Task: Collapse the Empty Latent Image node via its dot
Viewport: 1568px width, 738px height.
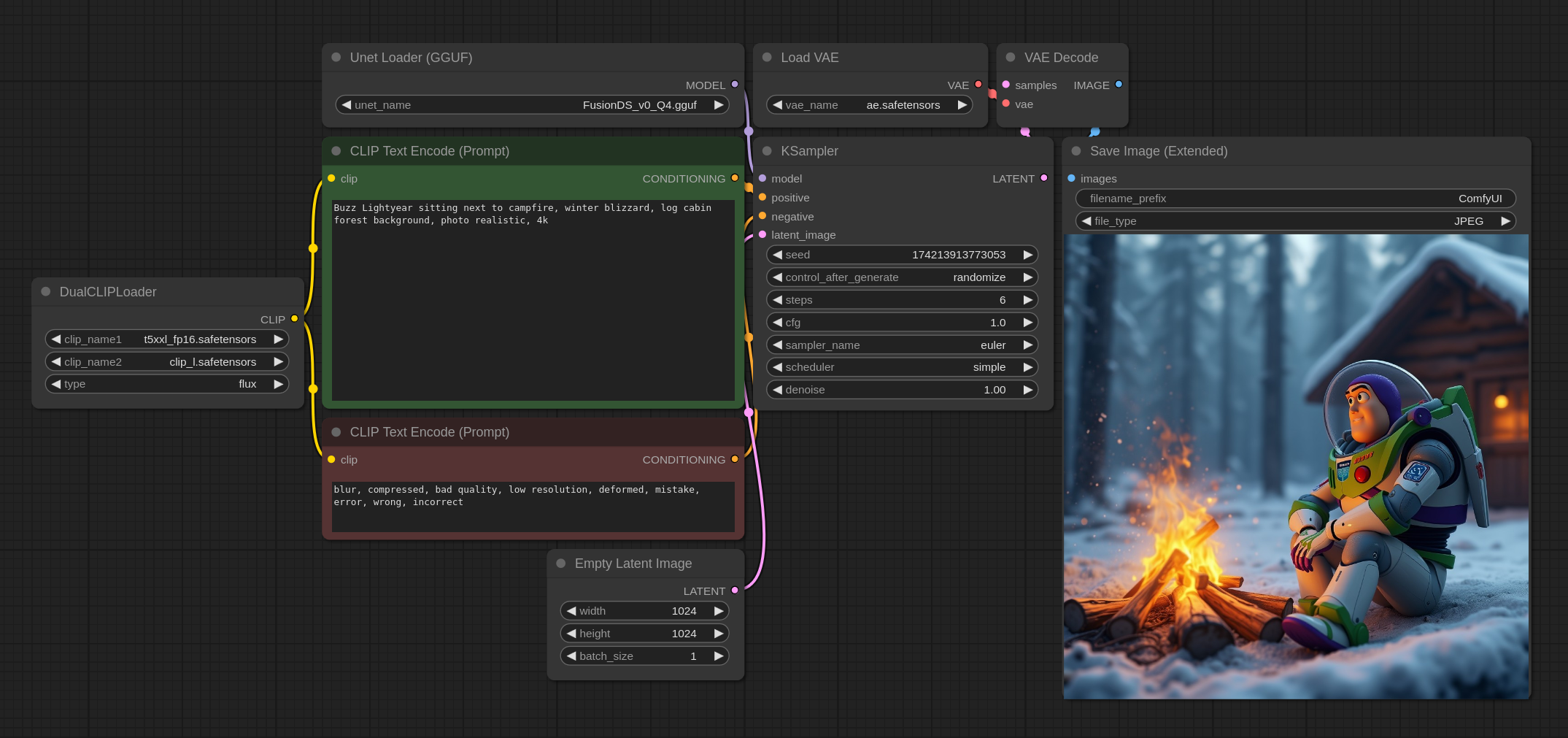Action: coord(561,563)
